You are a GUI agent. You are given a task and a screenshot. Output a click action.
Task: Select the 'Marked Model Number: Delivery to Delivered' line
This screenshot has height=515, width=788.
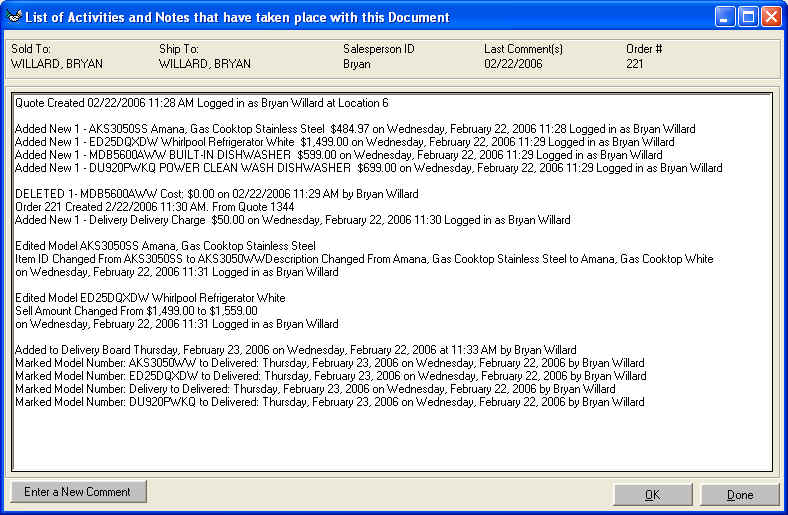click(315, 389)
